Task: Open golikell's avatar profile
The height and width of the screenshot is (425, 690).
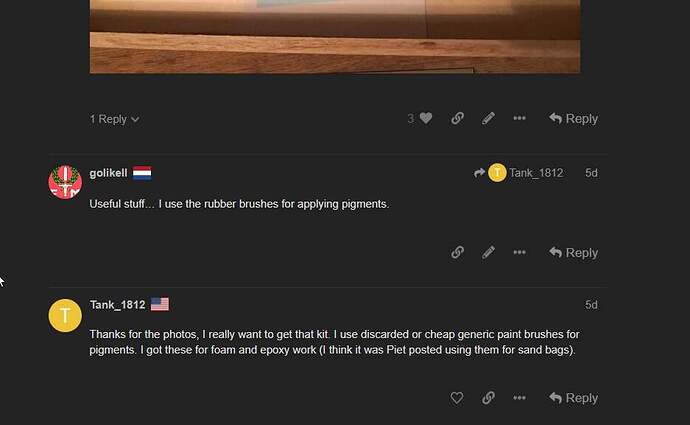Action: click(65, 182)
